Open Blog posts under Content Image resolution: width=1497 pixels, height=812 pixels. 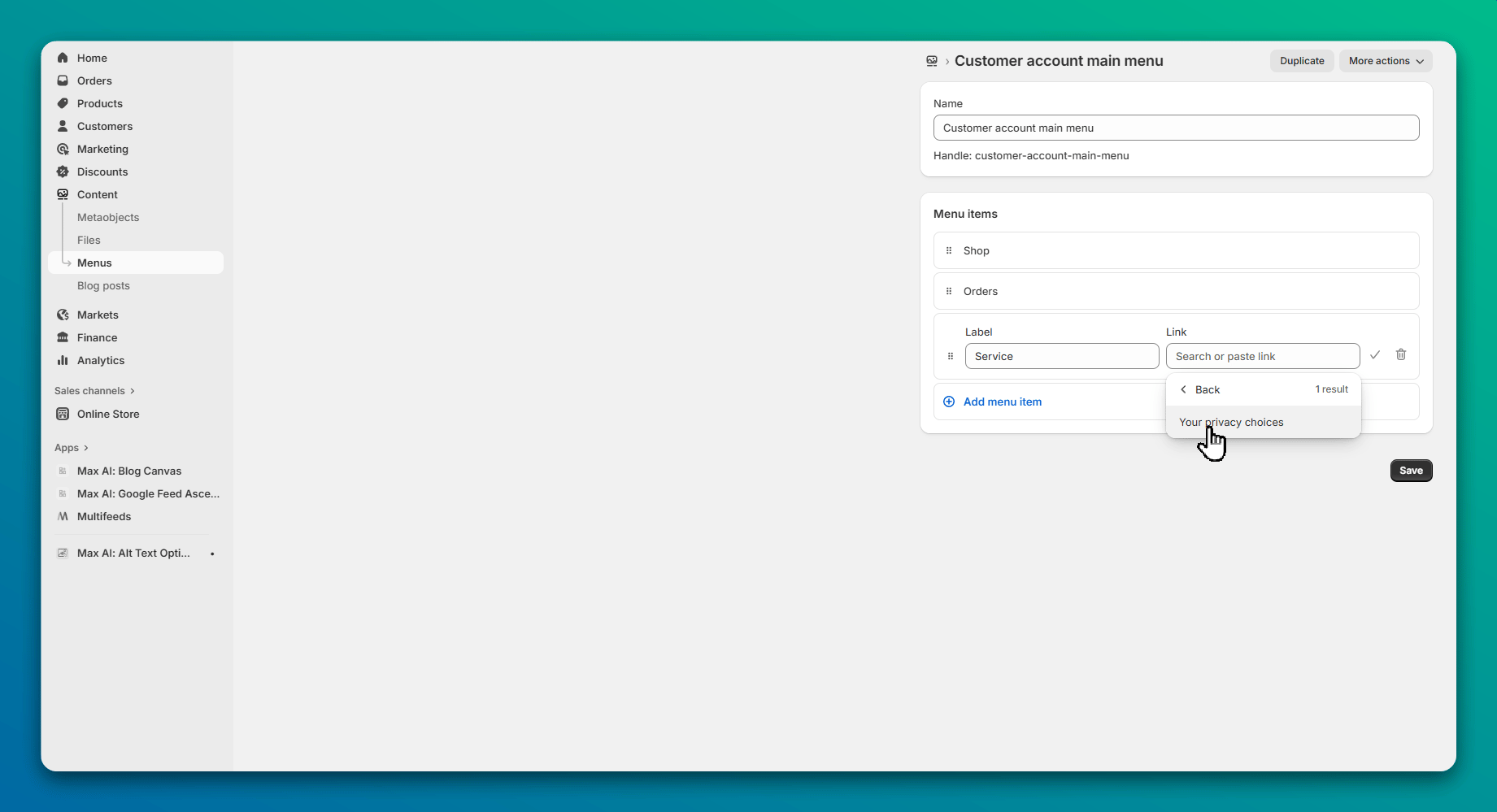tap(103, 285)
